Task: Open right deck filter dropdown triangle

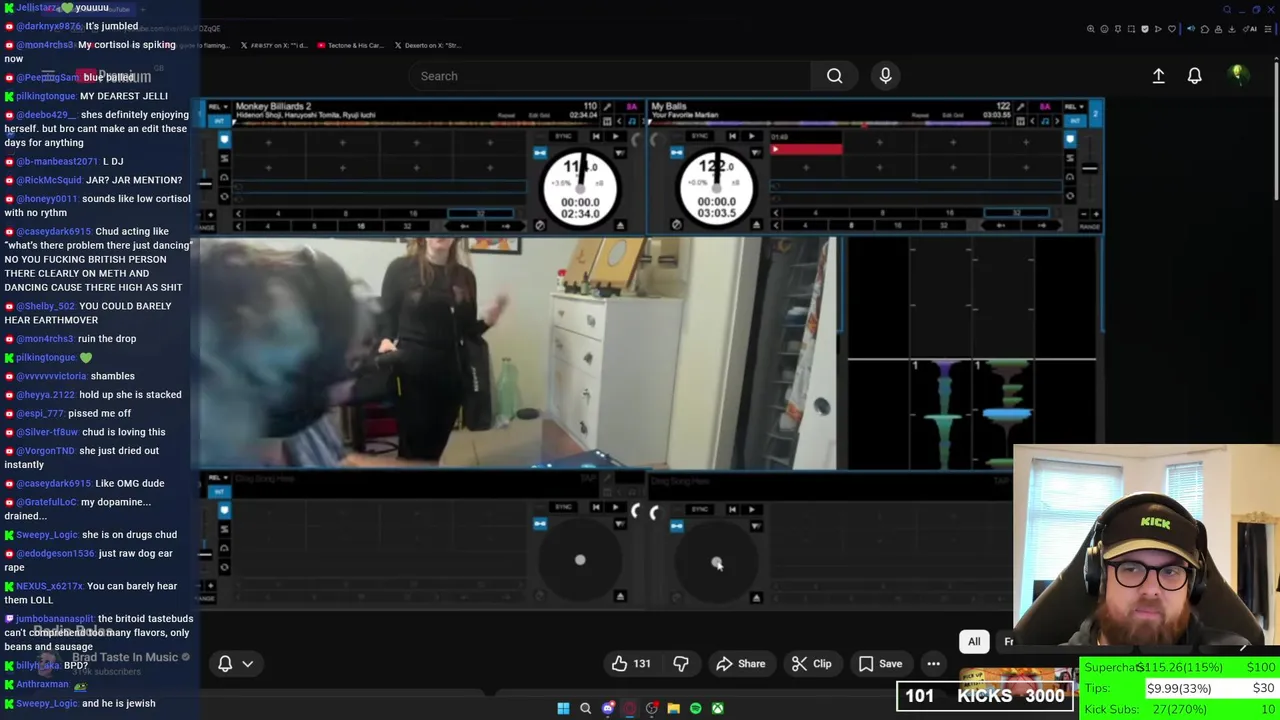Action: 756,153
